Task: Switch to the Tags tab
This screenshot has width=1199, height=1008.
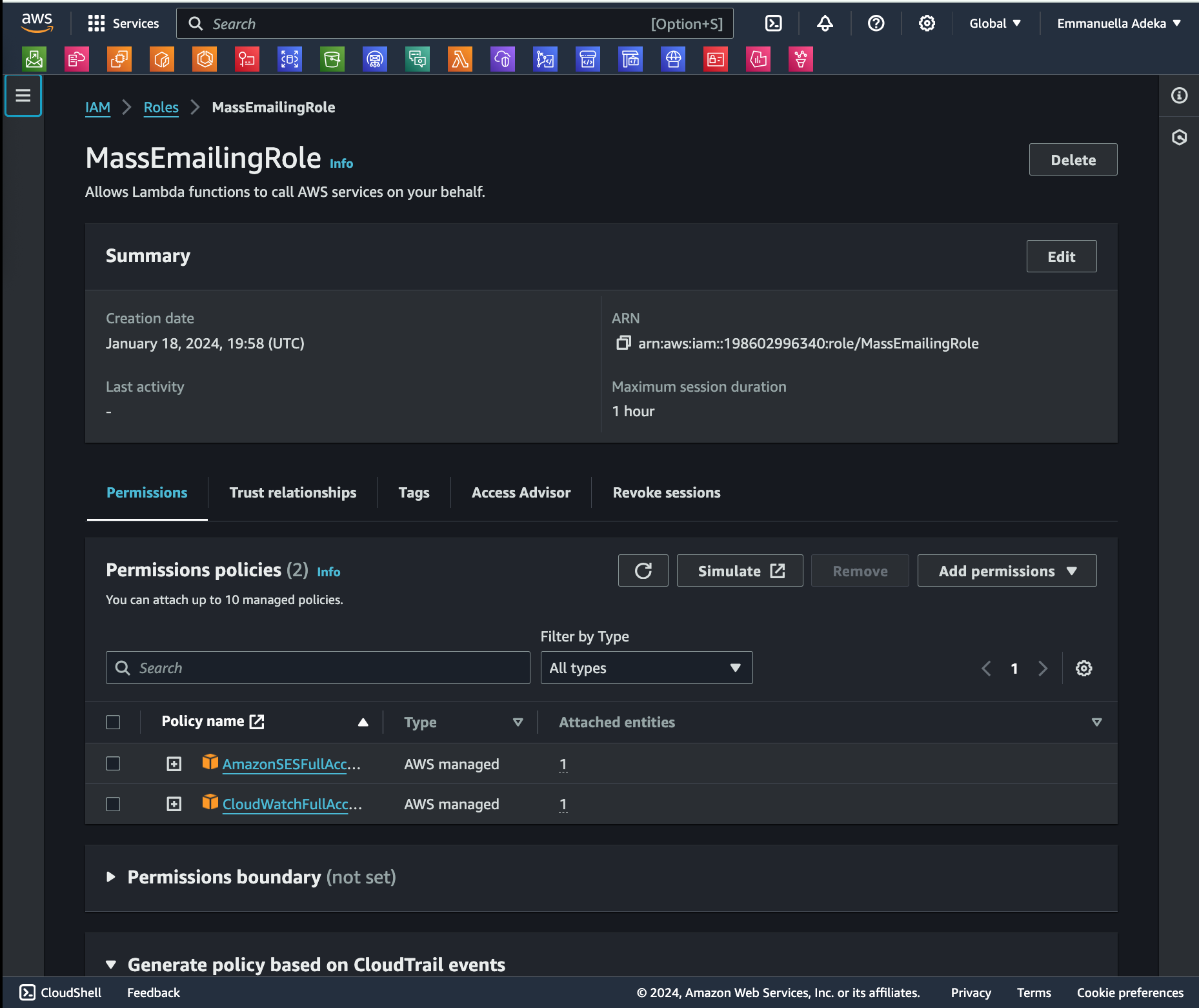Action: 414,492
